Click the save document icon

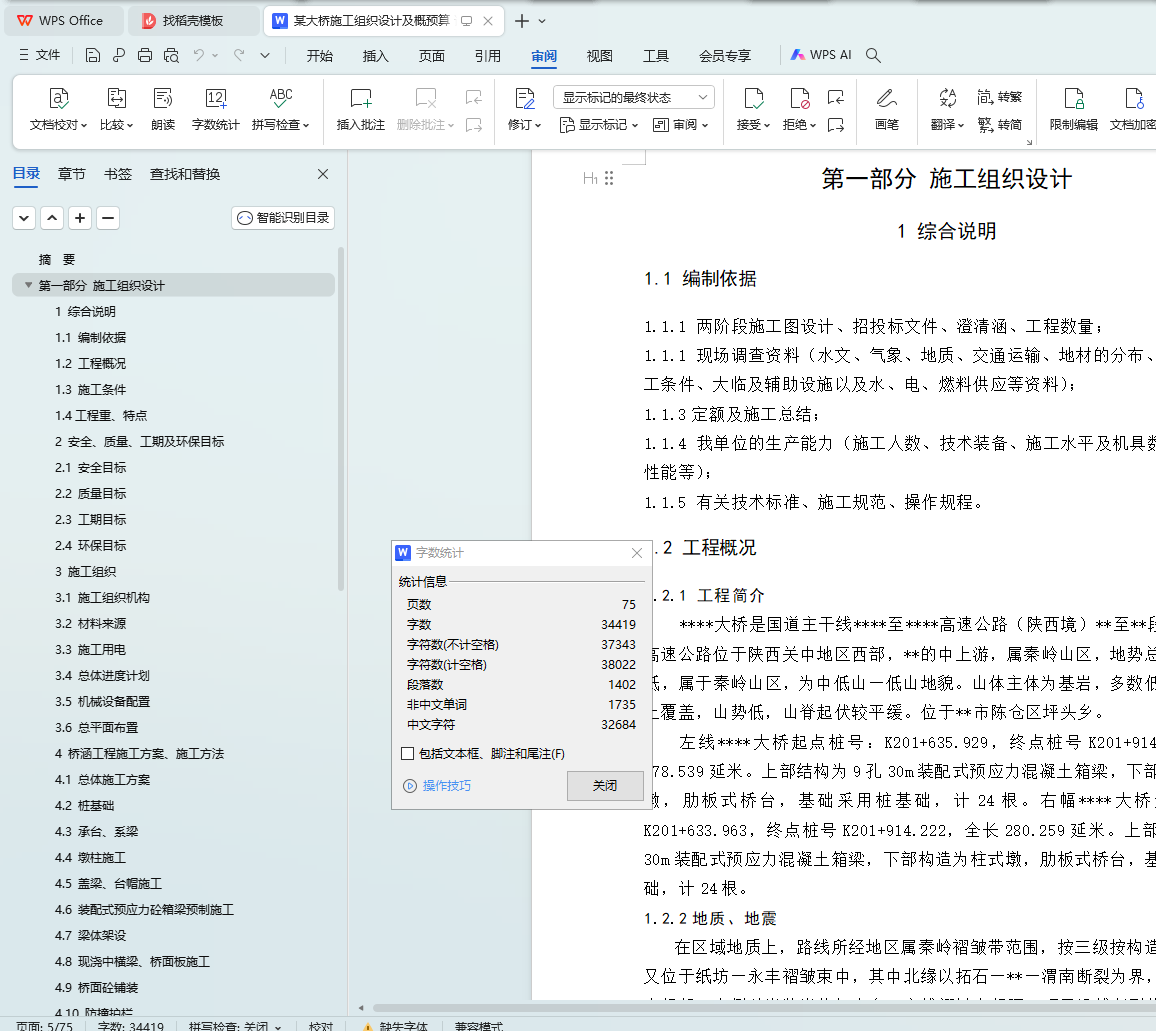pos(93,55)
